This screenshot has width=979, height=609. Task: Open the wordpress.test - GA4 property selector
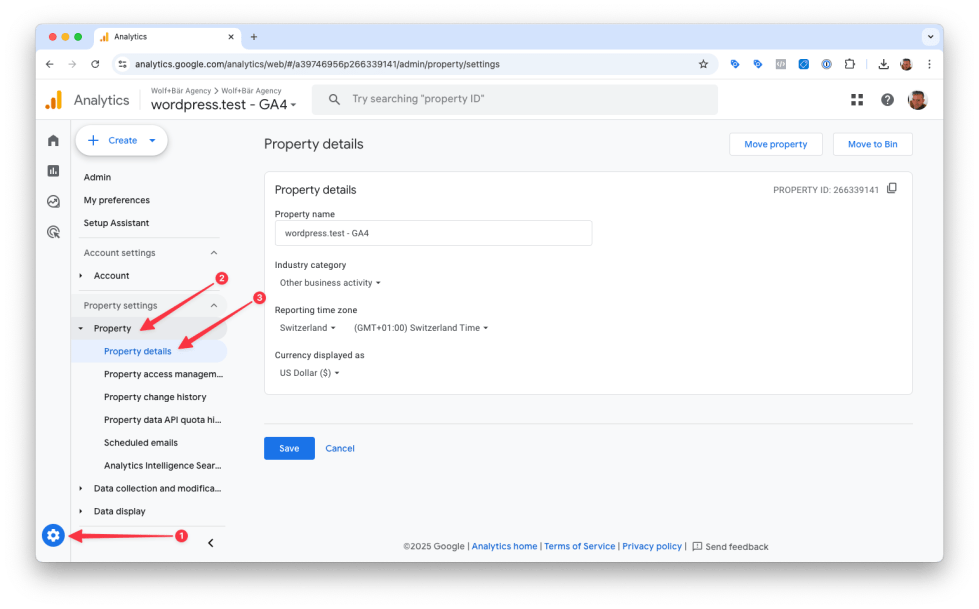(224, 105)
